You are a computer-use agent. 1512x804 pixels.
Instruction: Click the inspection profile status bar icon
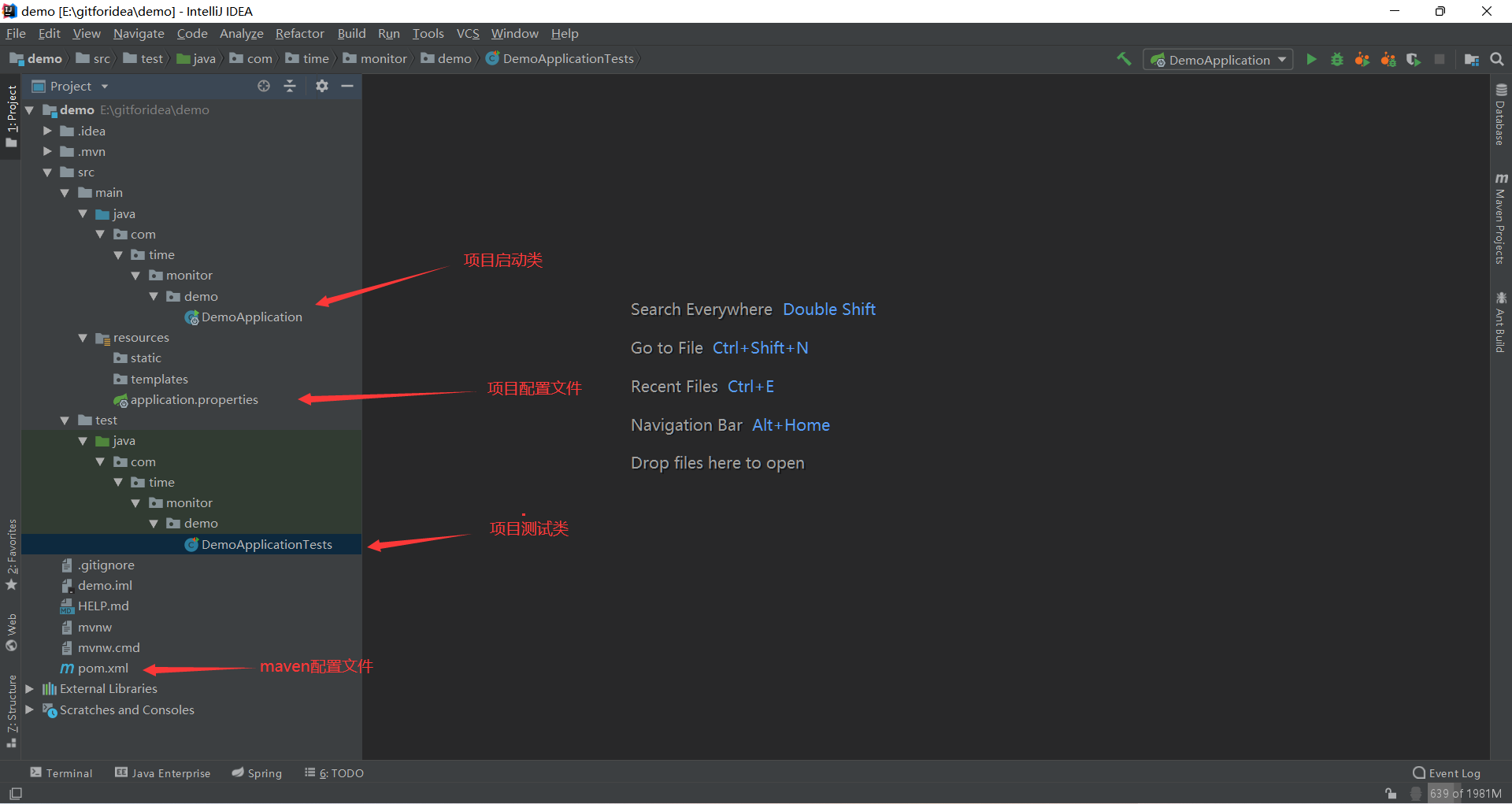(1416, 794)
